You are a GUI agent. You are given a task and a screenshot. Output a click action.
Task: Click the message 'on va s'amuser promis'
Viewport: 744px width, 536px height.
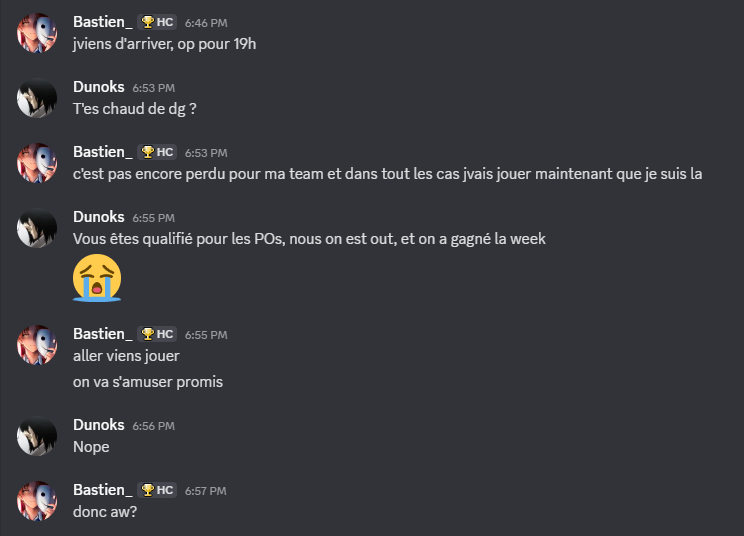(x=148, y=382)
